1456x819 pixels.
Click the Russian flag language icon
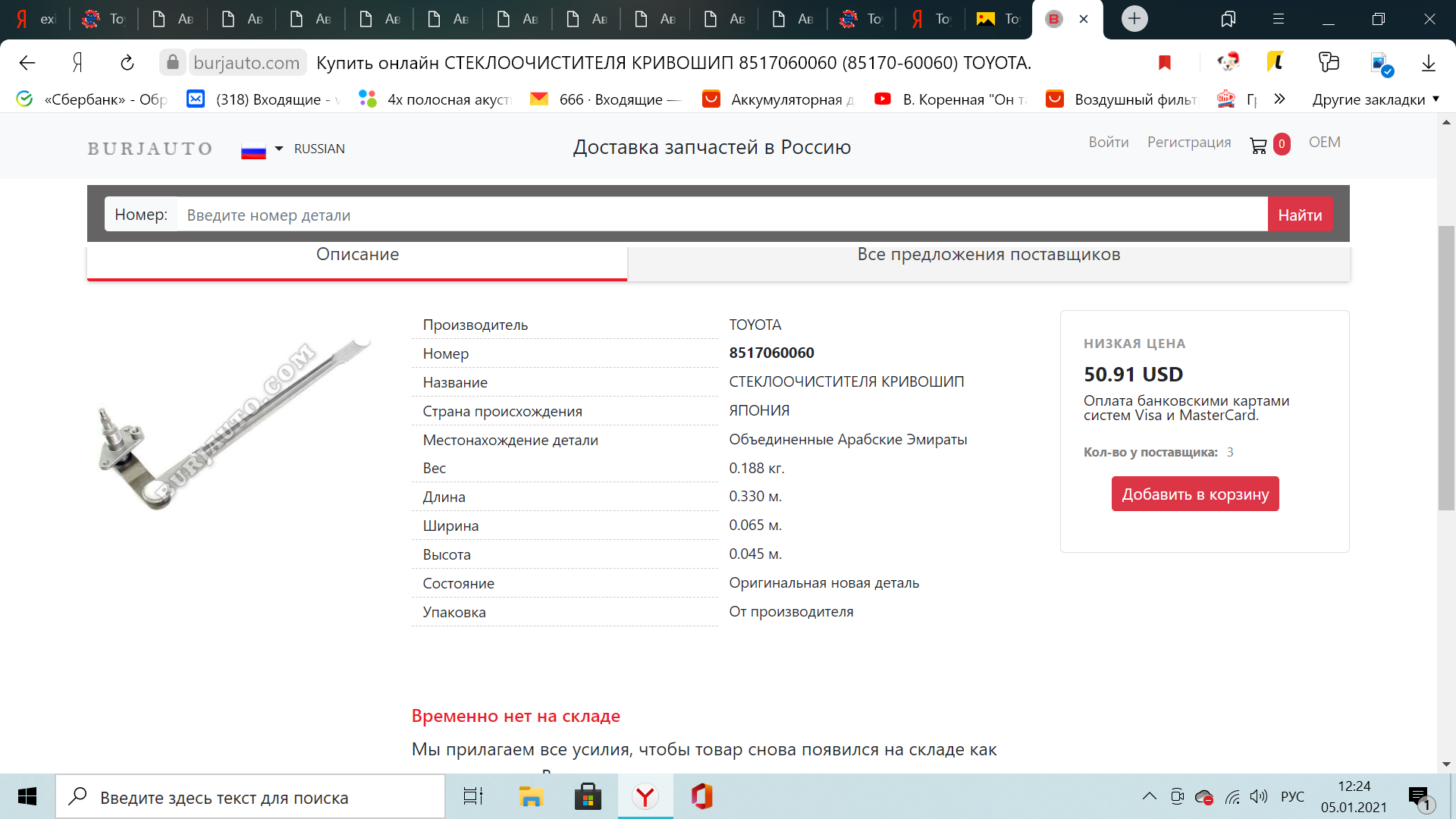click(x=253, y=150)
